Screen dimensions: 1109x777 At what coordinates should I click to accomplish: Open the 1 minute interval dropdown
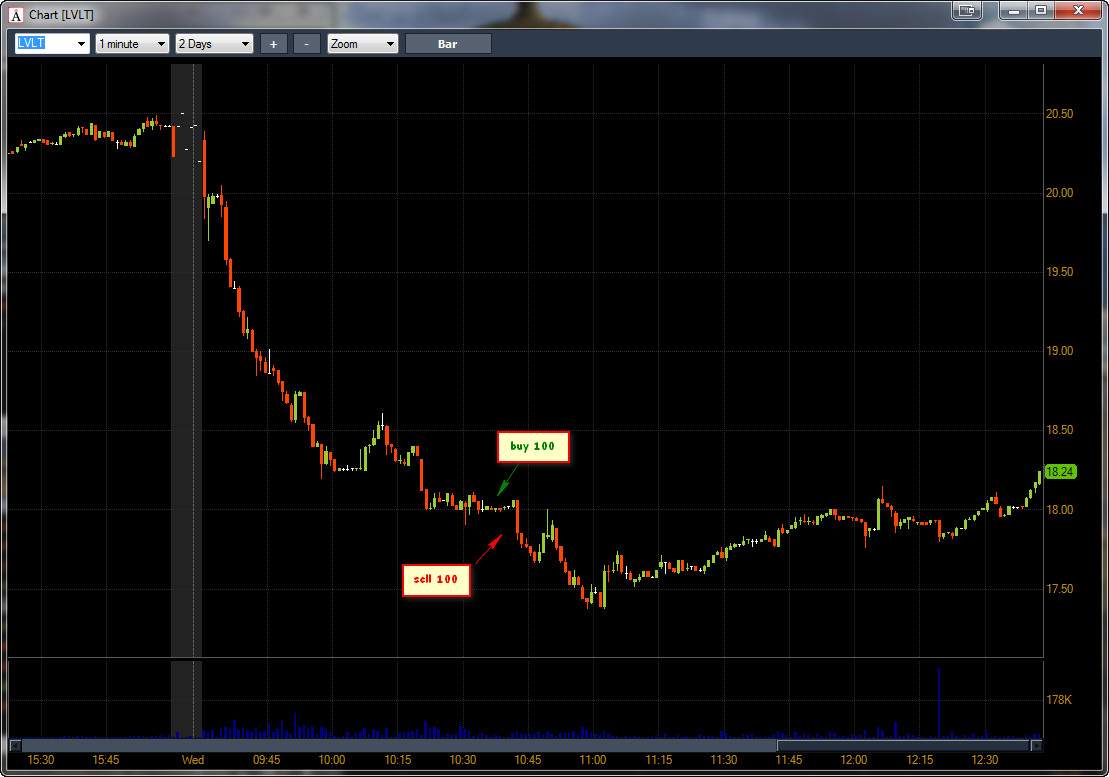pyautogui.click(x=132, y=44)
